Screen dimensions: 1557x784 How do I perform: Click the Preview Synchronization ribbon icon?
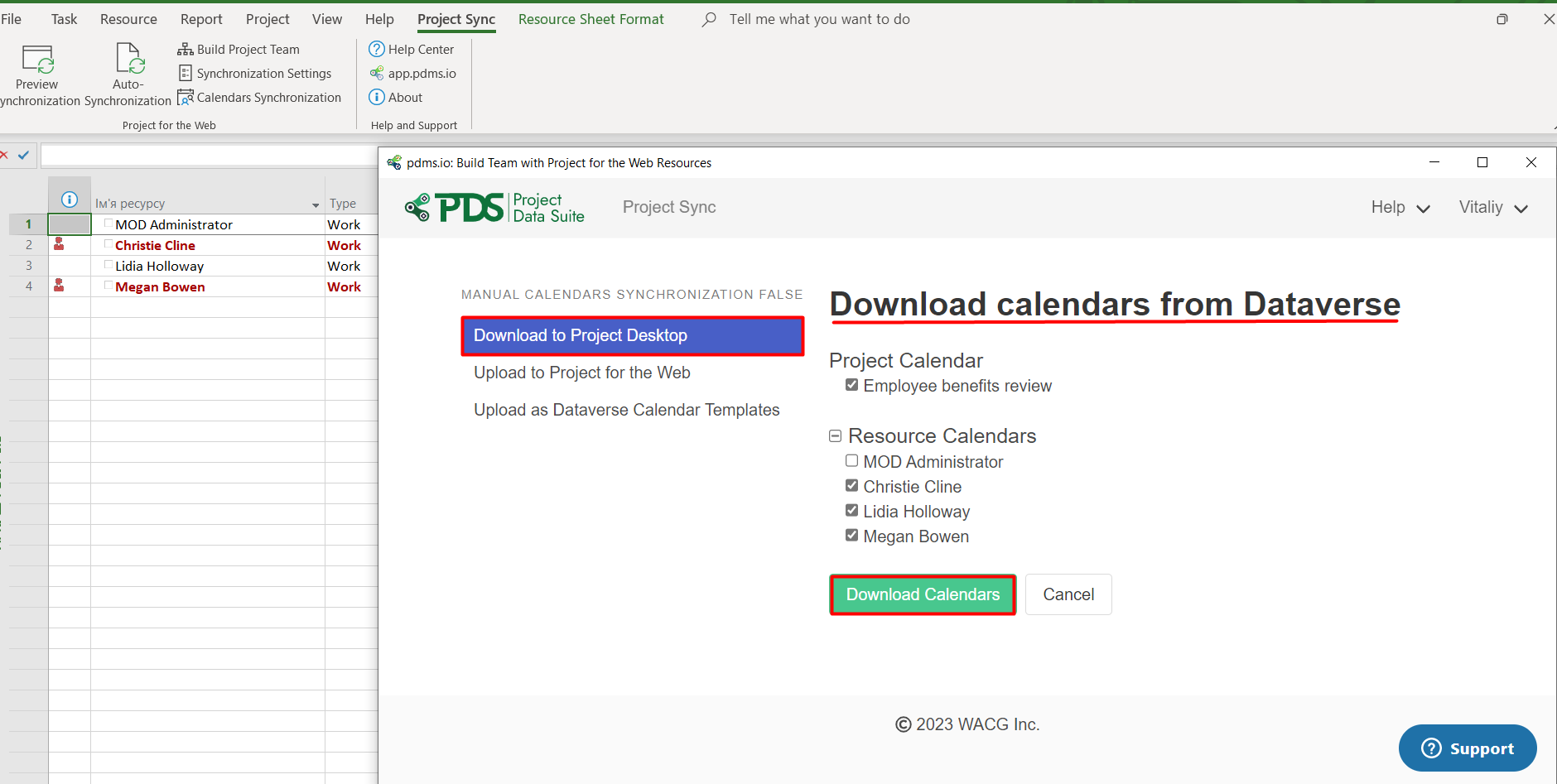[36, 70]
